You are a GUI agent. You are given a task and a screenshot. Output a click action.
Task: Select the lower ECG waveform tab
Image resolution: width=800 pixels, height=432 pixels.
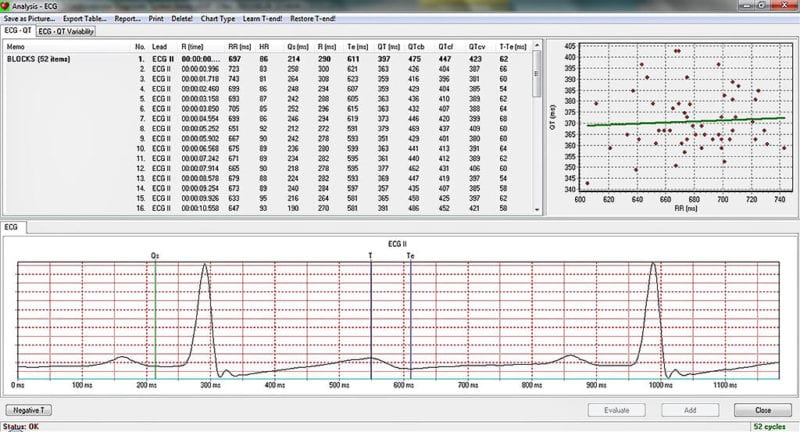[11, 228]
